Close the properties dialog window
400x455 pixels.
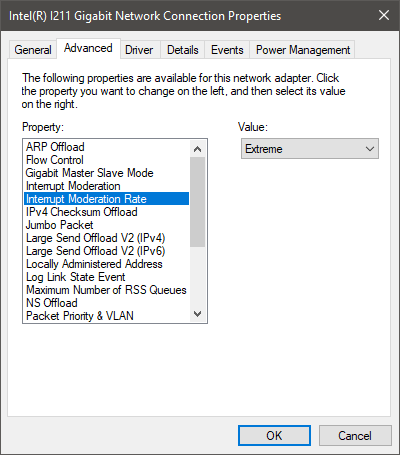point(384,15)
